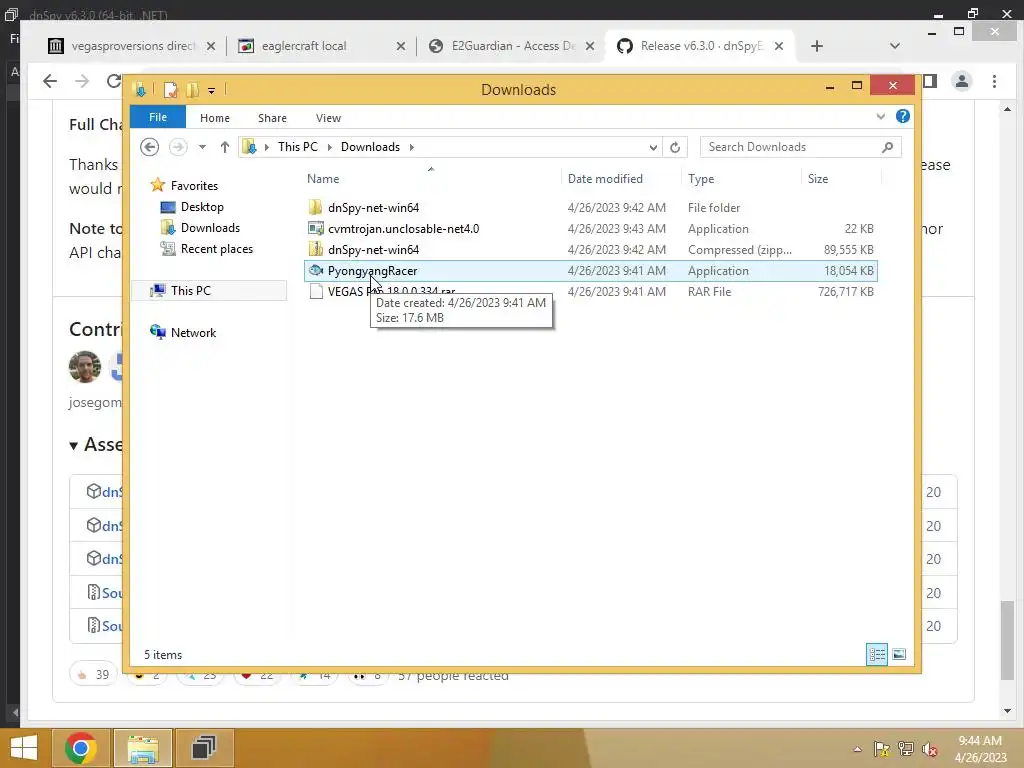This screenshot has height=768, width=1024.
Task: Select the VEGAS Pro RAR file icon
Action: coord(316,291)
